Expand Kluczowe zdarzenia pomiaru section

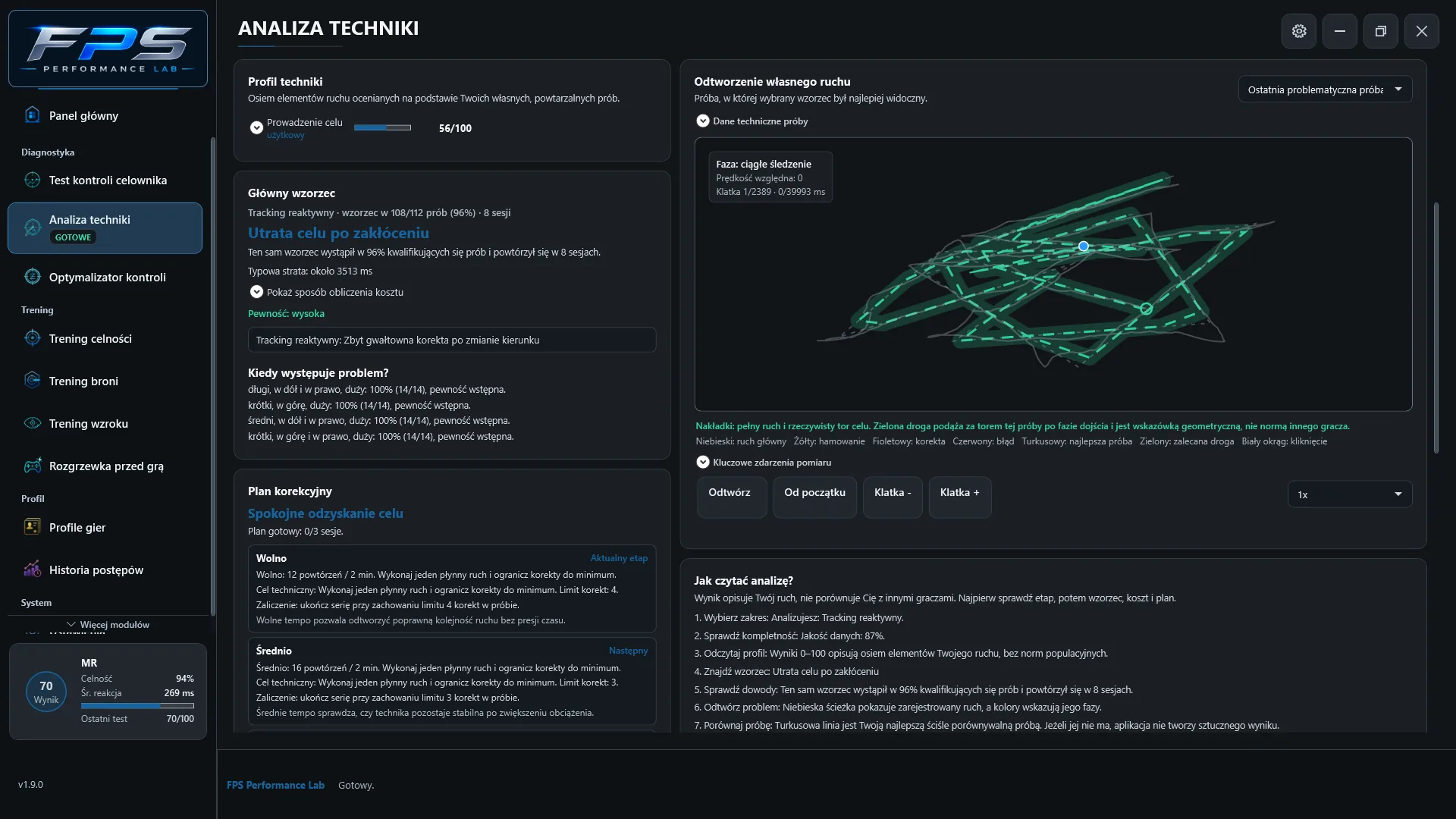(x=703, y=462)
